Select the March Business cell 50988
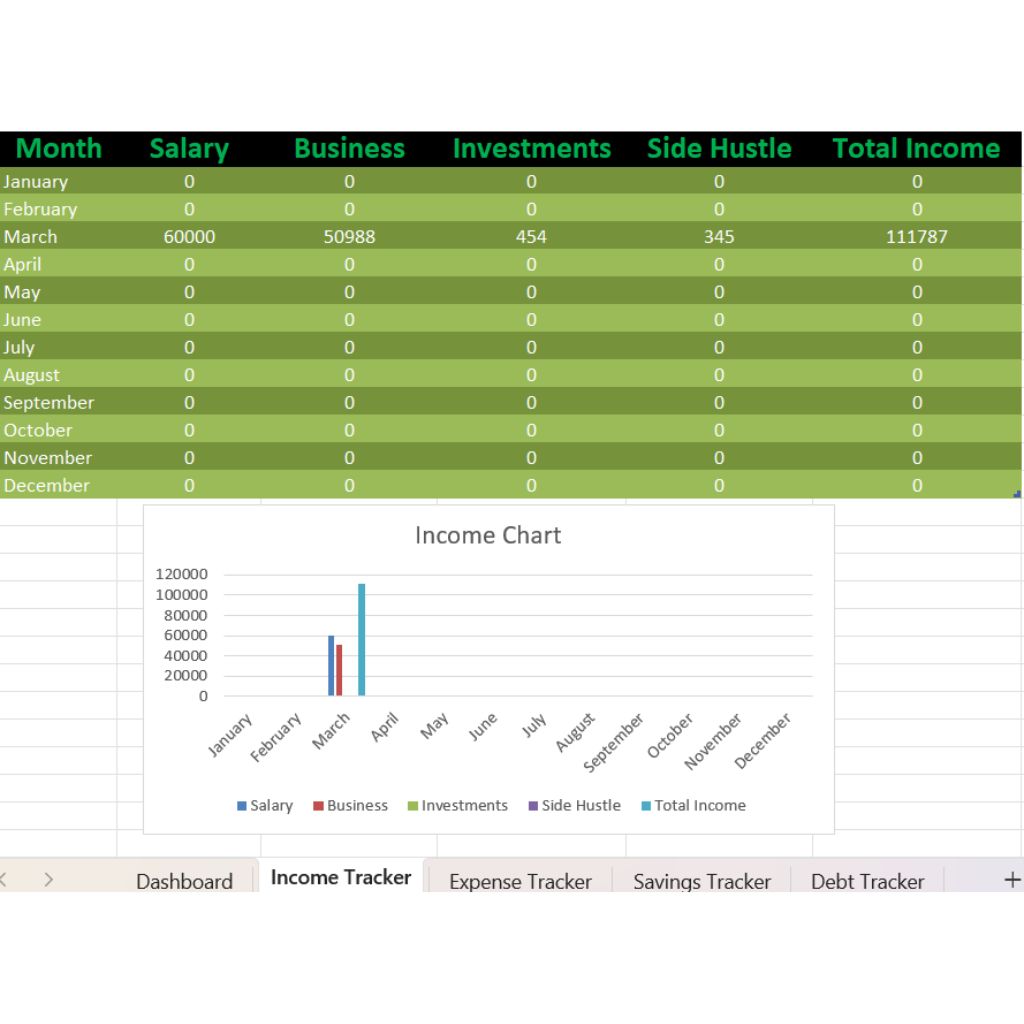Image resolution: width=1024 pixels, height=1024 pixels. [x=349, y=236]
